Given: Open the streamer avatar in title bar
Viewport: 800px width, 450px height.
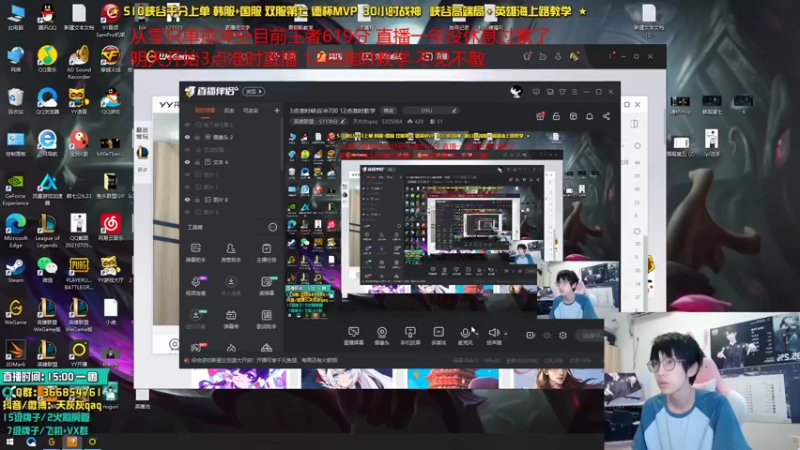Looking at the screenshot, I should (x=516, y=92).
